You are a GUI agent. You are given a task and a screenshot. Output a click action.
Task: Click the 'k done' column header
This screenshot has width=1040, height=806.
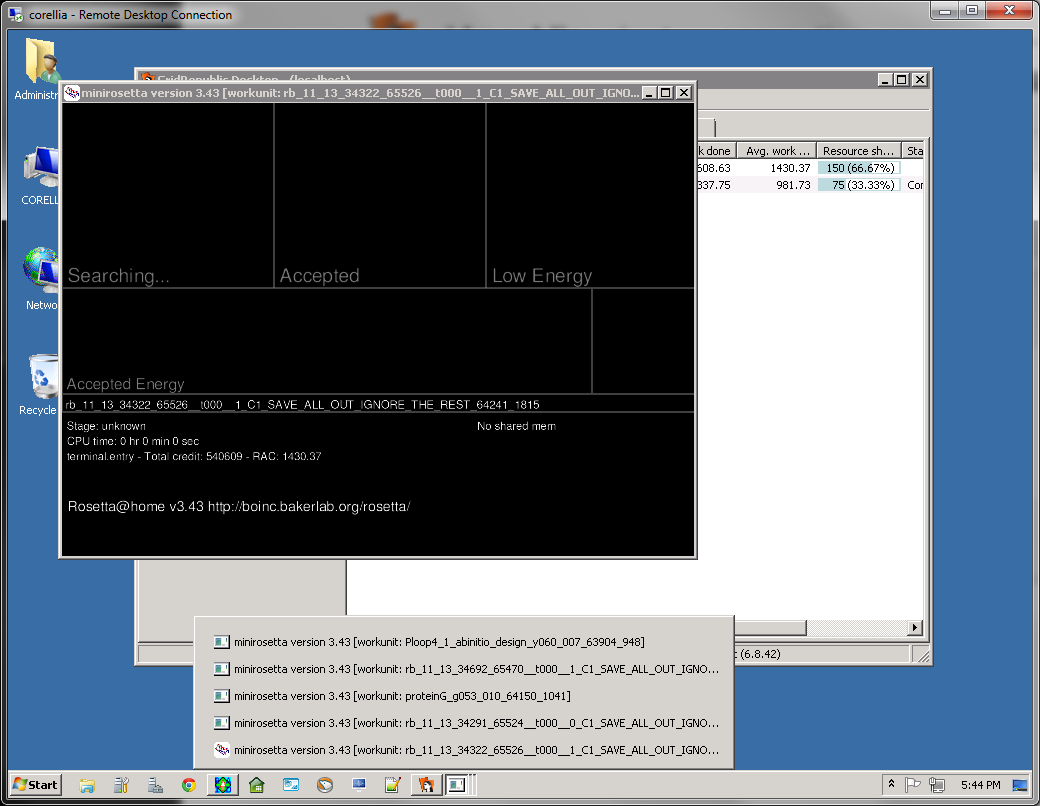coord(715,151)
